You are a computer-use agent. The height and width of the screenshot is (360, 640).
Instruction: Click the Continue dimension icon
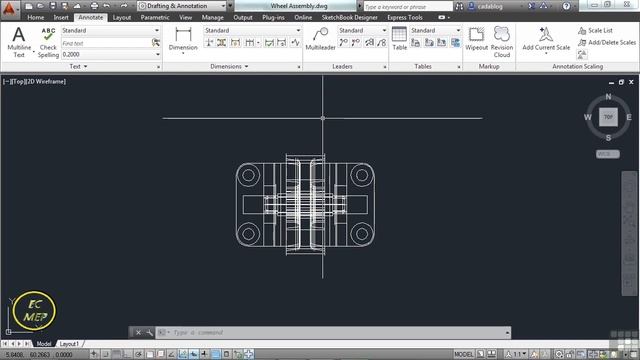(250, 42)
